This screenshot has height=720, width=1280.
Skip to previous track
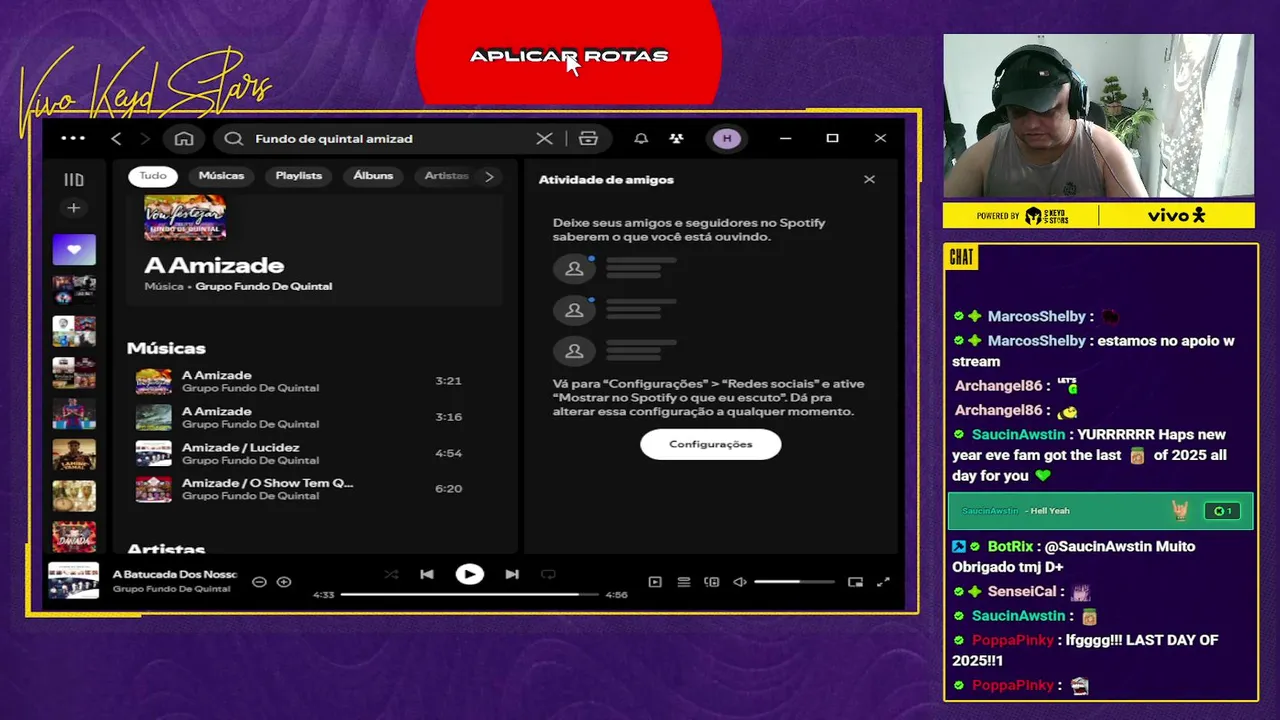click(427, 574)
